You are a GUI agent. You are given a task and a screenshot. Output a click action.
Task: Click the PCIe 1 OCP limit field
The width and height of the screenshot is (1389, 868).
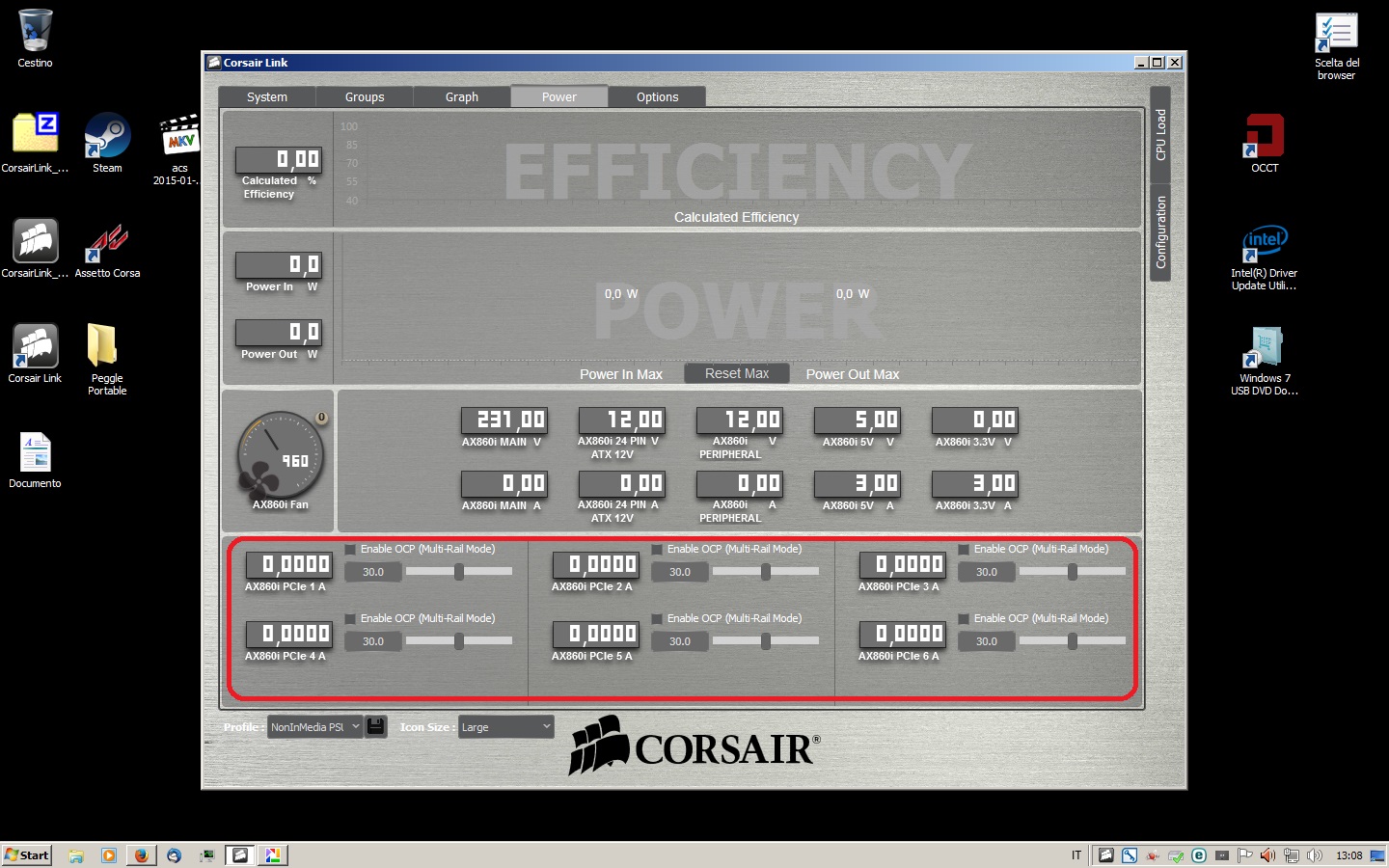click(x=373, y=572)
